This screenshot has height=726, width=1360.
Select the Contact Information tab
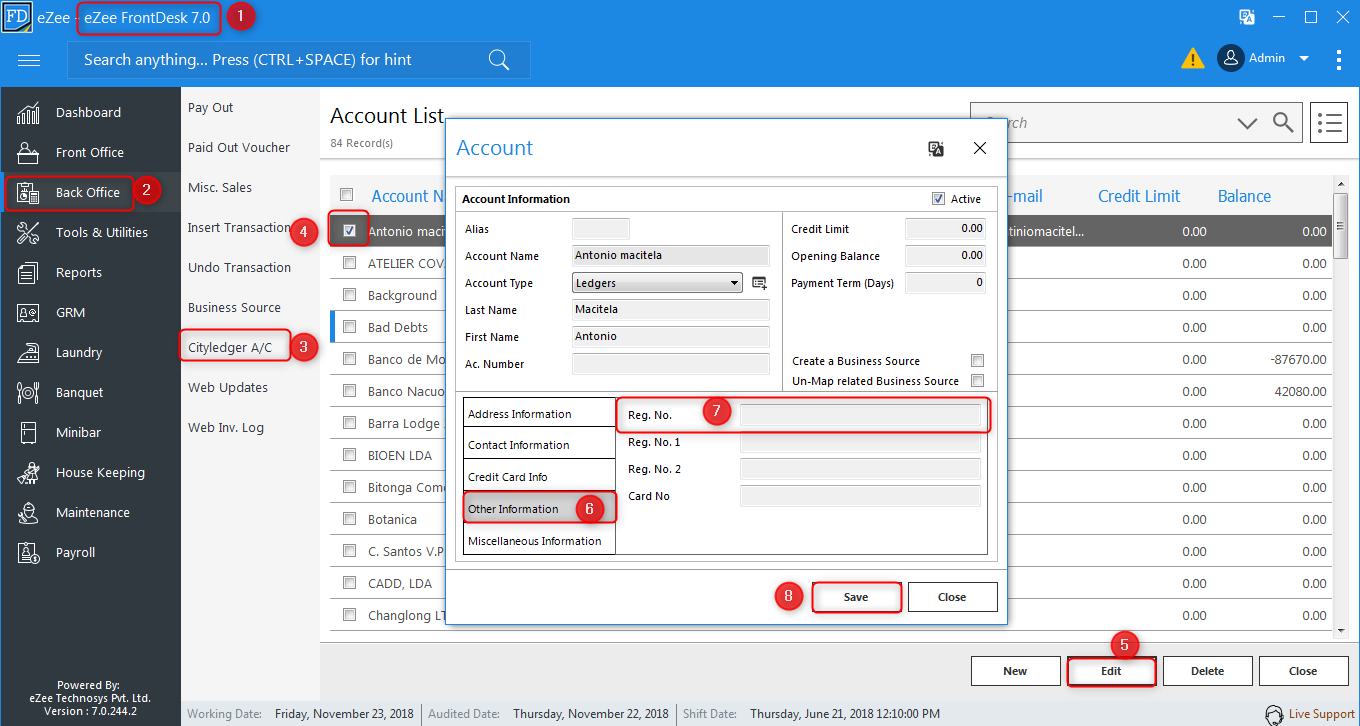[539, 445]
